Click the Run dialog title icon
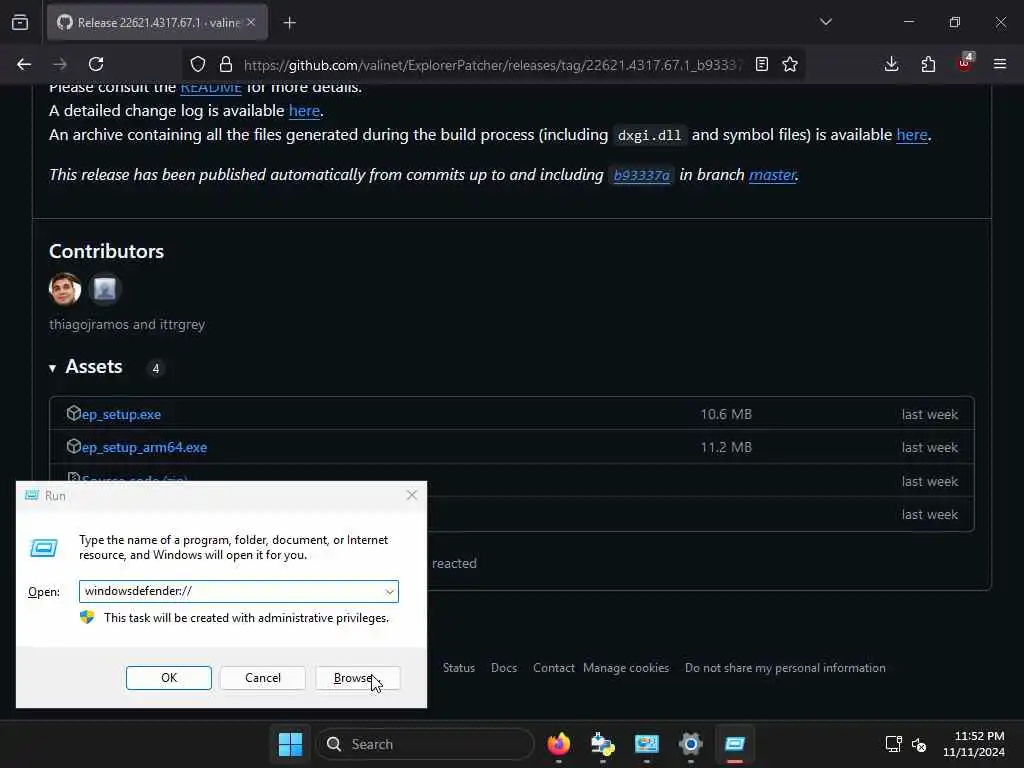Image resolution: width=1024 pixels, height=768 pixels. click(31, 495)
